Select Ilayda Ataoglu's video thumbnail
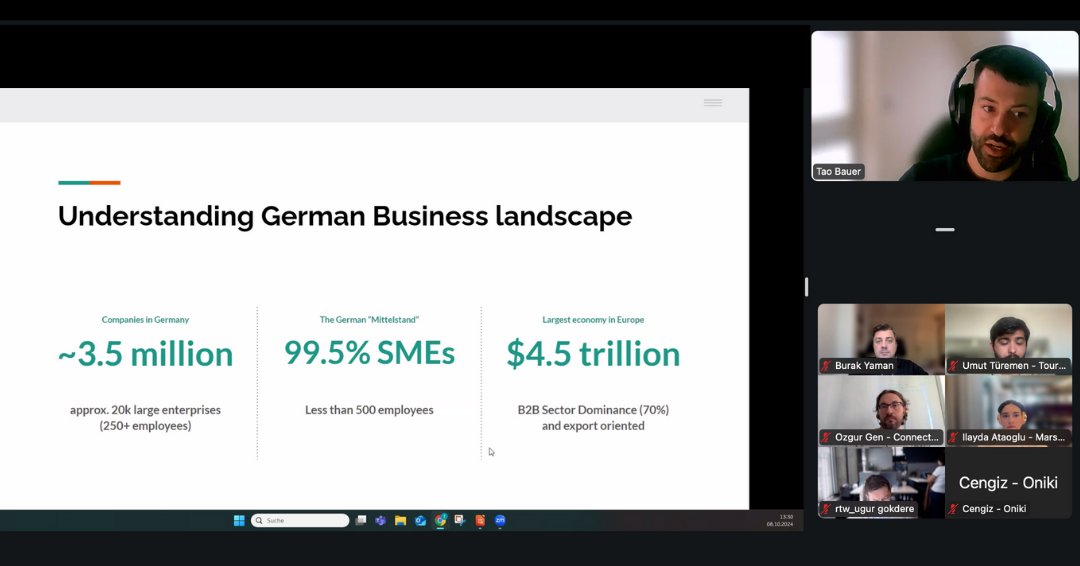The height and width of the screenshot is (566, 1080). coord(1009,410)
